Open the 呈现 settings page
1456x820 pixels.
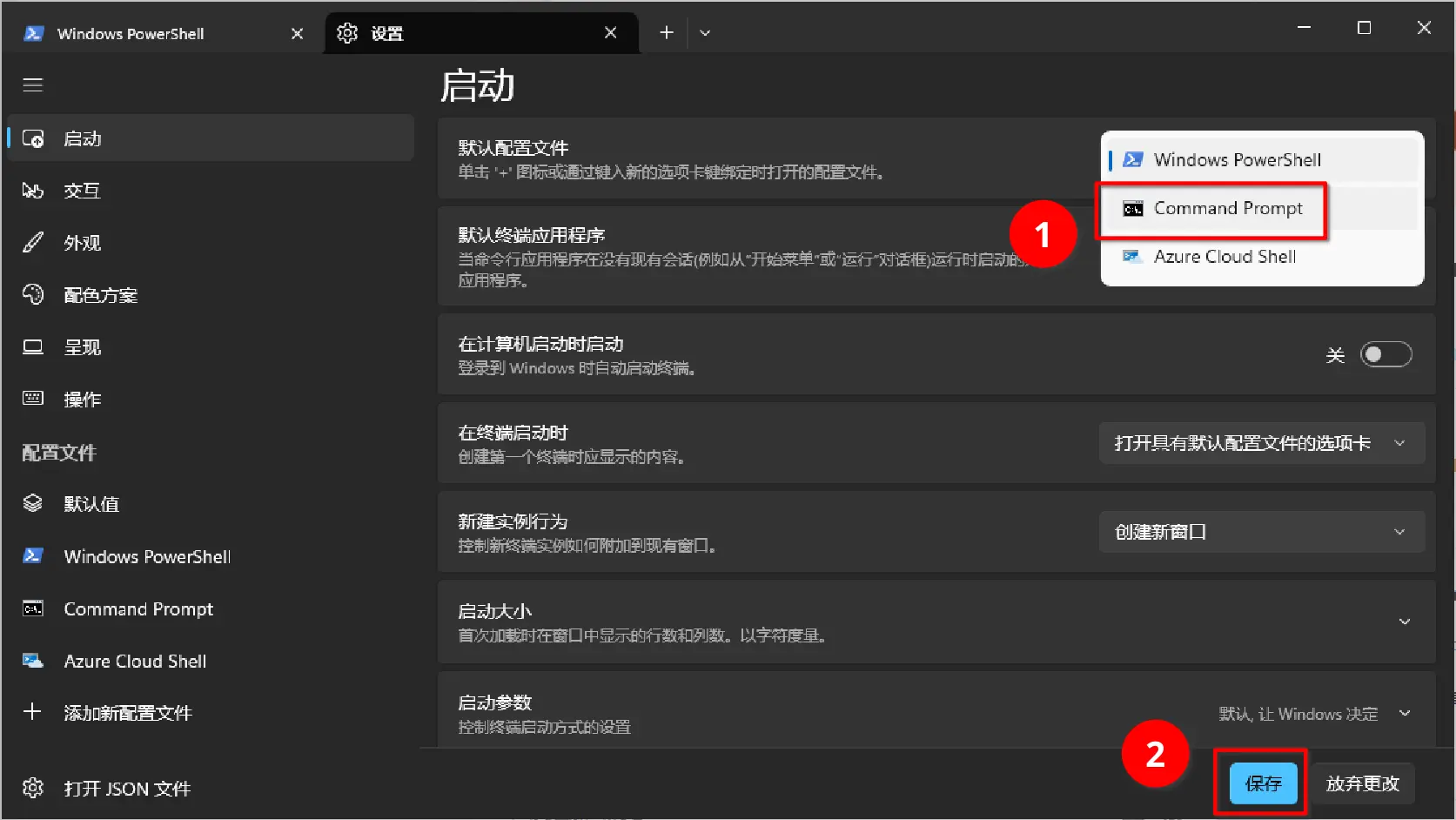pyautogui.click(x=211, y=347)
